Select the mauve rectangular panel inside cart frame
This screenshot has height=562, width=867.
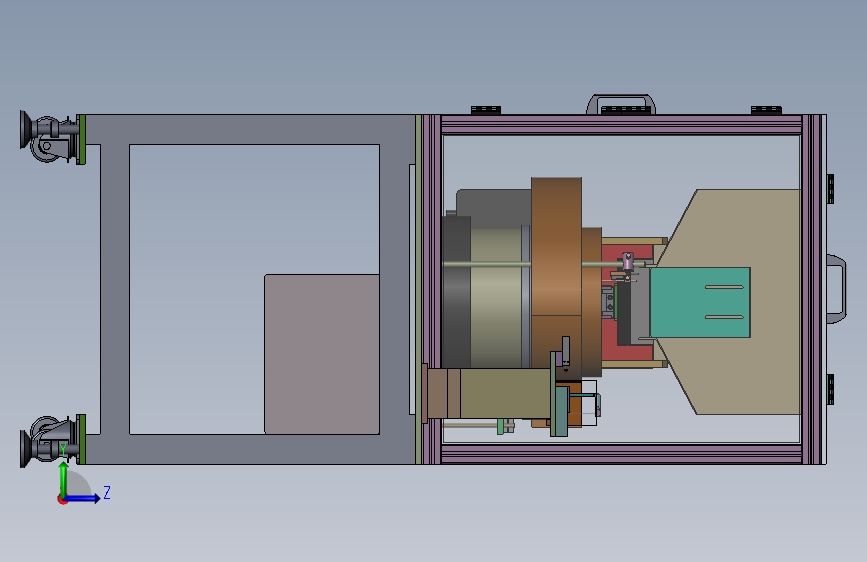pos(322,354)
